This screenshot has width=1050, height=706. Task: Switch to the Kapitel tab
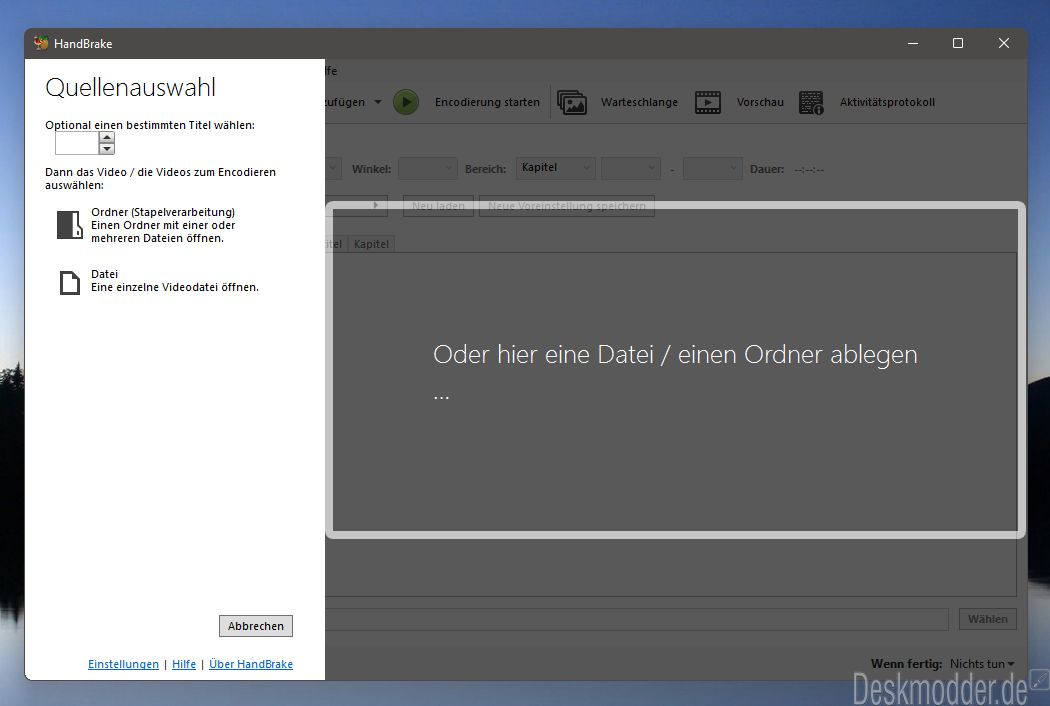pyautogui.click(x=371, y=244)
